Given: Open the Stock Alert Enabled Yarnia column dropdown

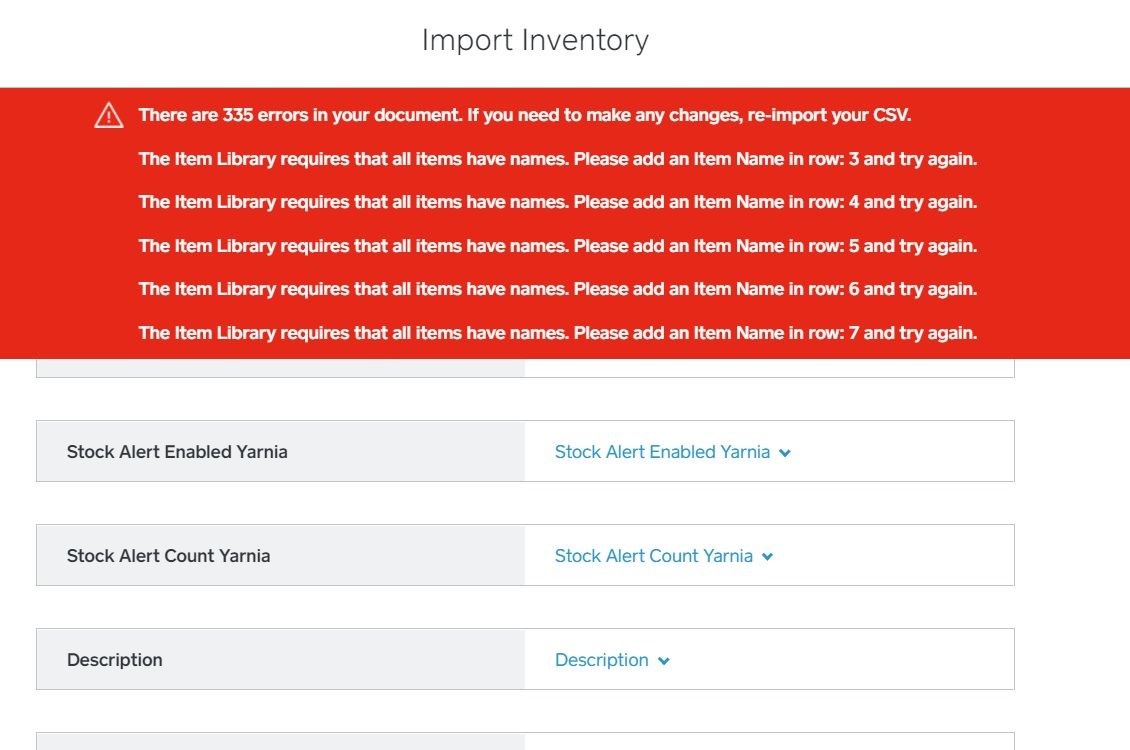Looking at the screenshot, I should (x=662, y=452).
